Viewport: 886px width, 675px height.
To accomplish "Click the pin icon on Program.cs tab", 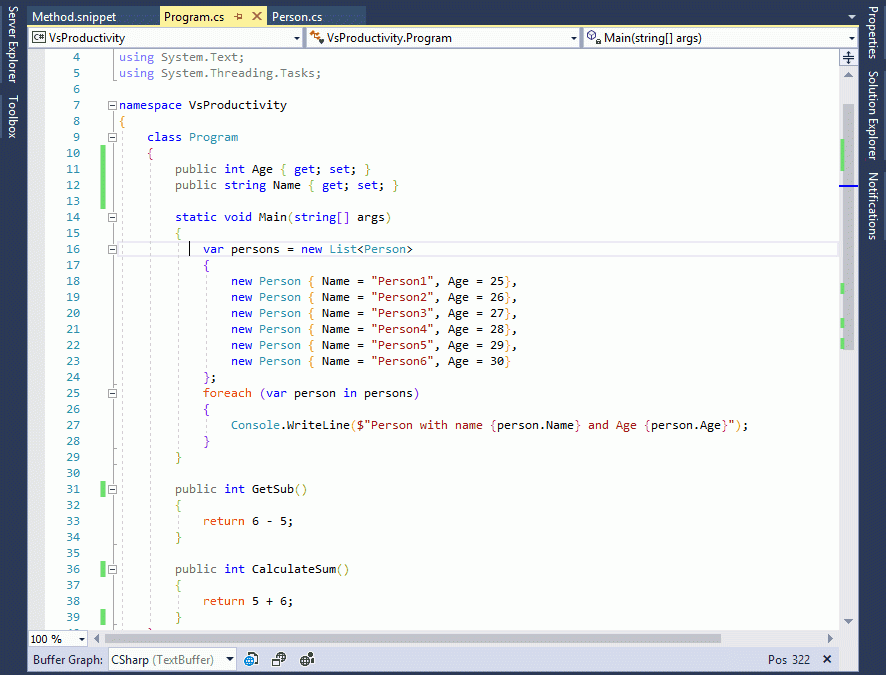I will pos(238,18).
